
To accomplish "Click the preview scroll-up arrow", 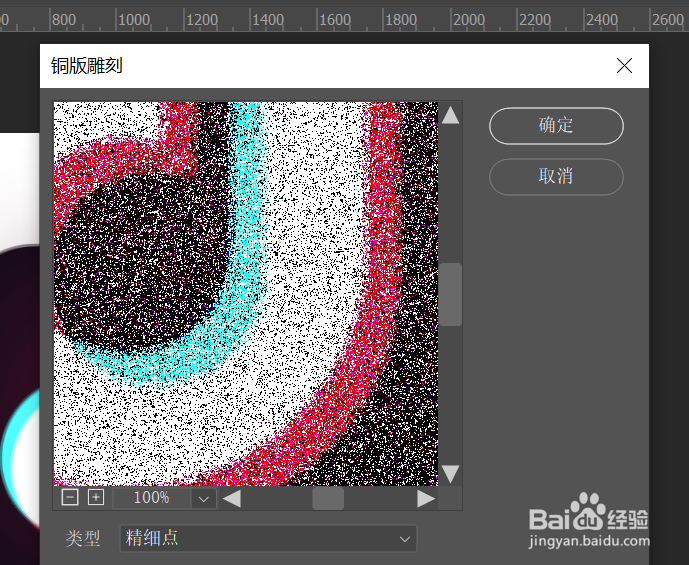I will coord(450,115).
